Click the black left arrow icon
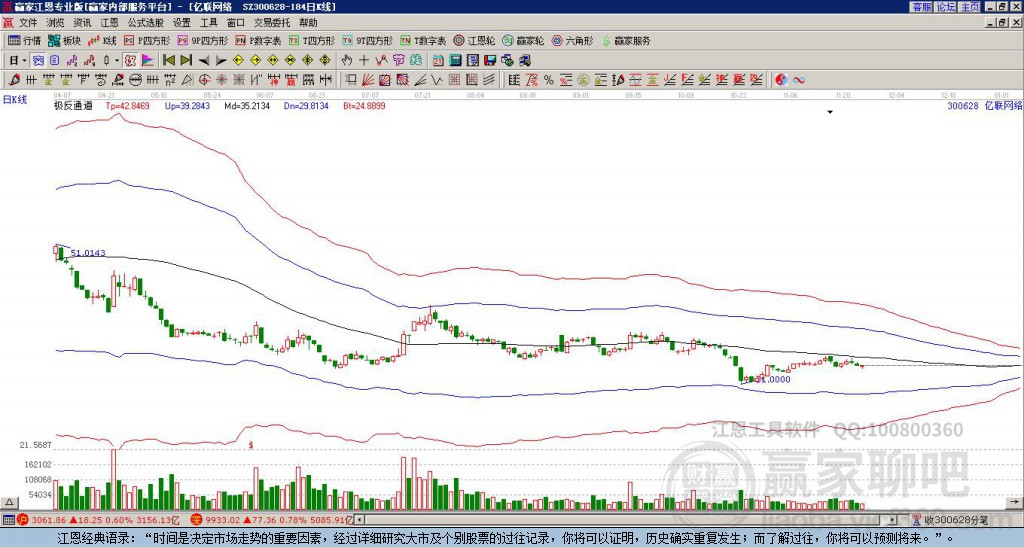The height and width of the screenshot is (548, 1024). click(204, 61)
